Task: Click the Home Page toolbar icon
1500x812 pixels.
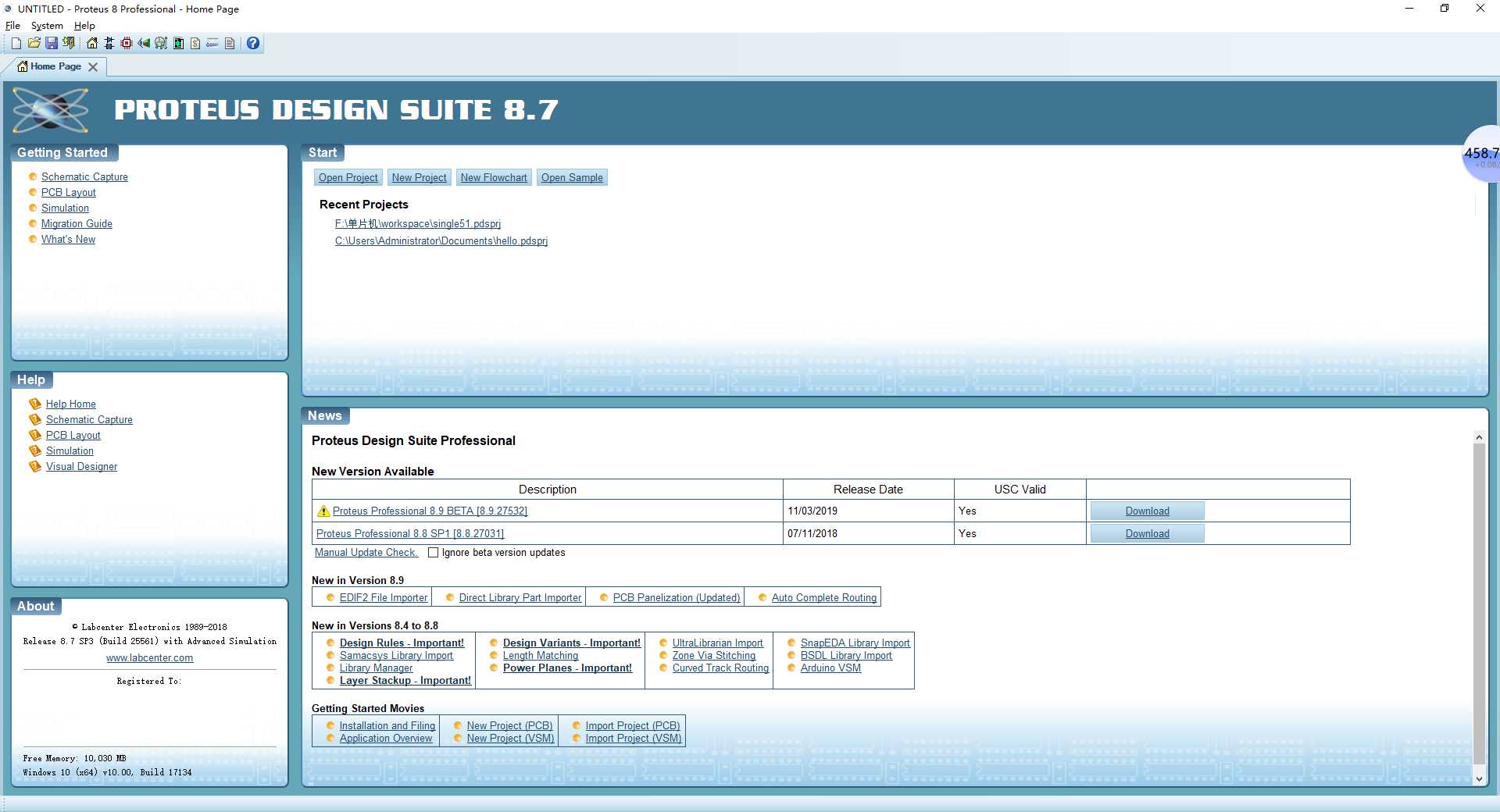Action: click(x=92, y=43)
